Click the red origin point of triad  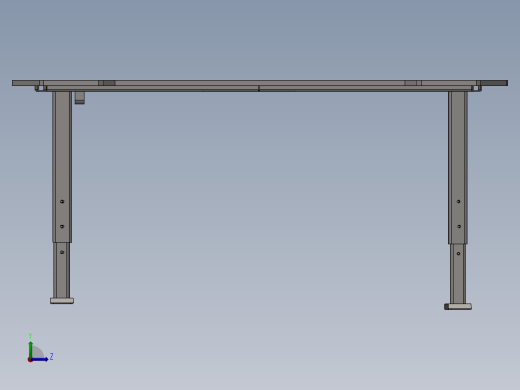(30, 360)
